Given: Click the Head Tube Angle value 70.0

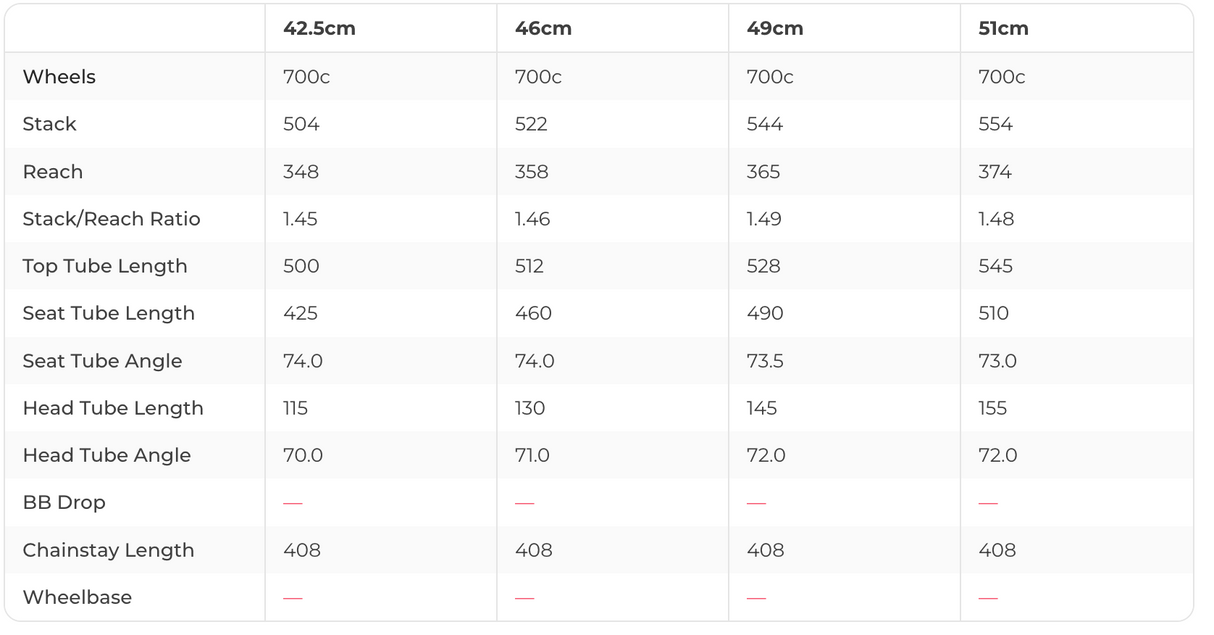Looking at the screenshot, I should click(303, 456).
